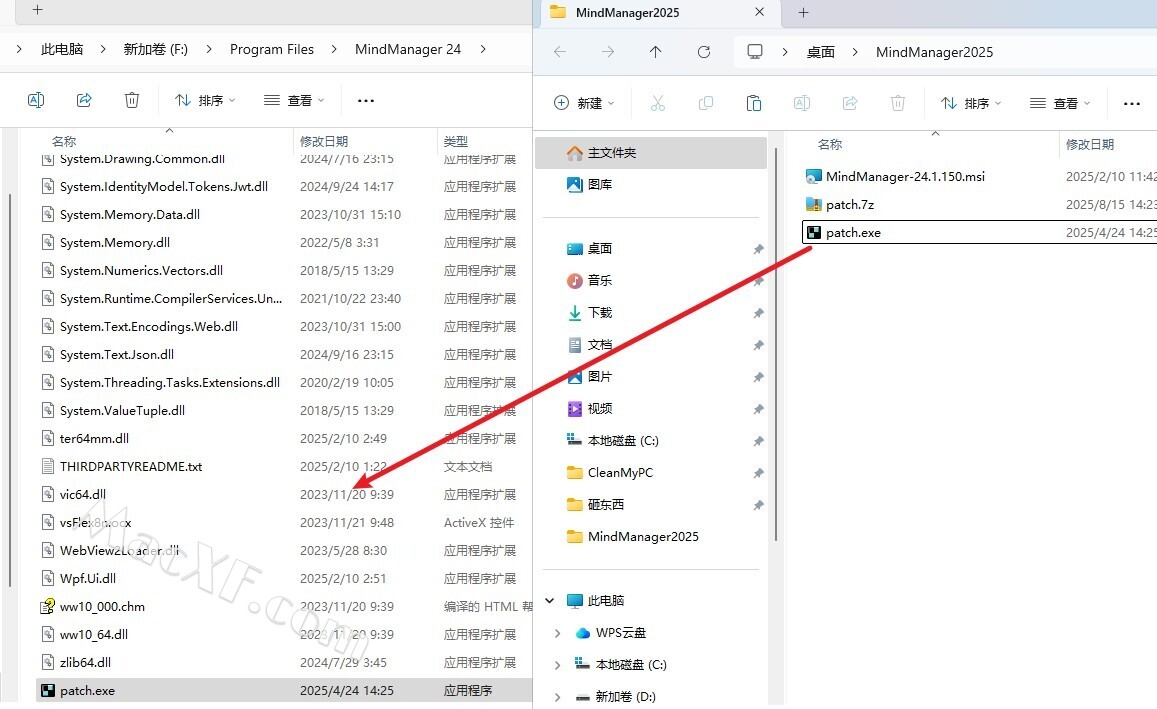The height and width of the screenshot is (709, 1157).
Task: Open 查看 view dropdown in MindManager 24 window
Action: click(294, 100)
